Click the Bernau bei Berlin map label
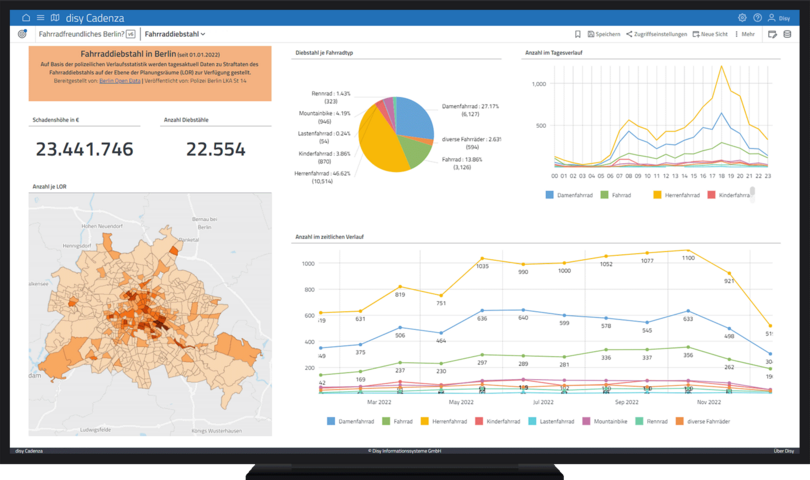The width and height of the screenshot is (810, 480). 205,223
